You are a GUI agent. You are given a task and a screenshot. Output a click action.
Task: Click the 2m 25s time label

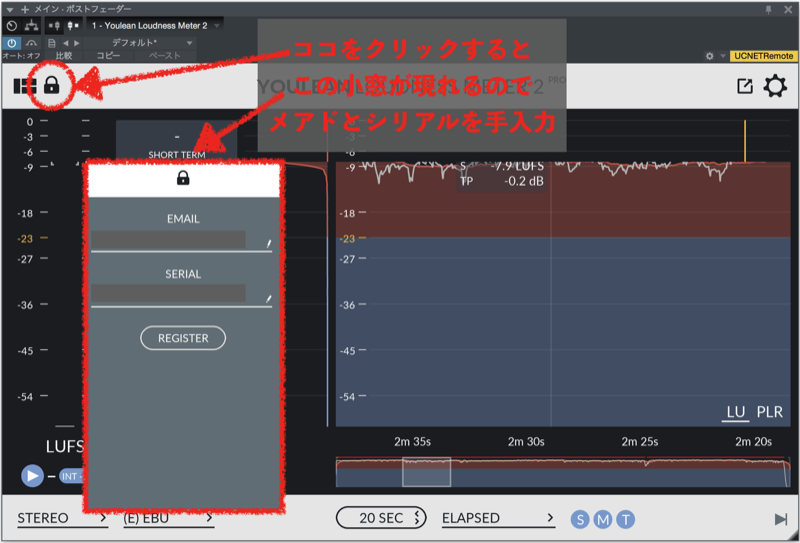[640, 442]
